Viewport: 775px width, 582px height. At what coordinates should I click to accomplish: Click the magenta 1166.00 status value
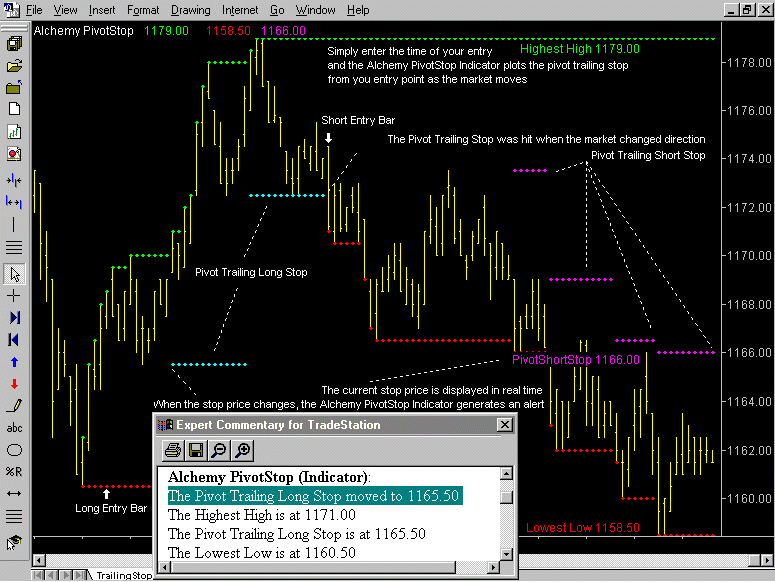pyautogui.click(x=283, y=31)
